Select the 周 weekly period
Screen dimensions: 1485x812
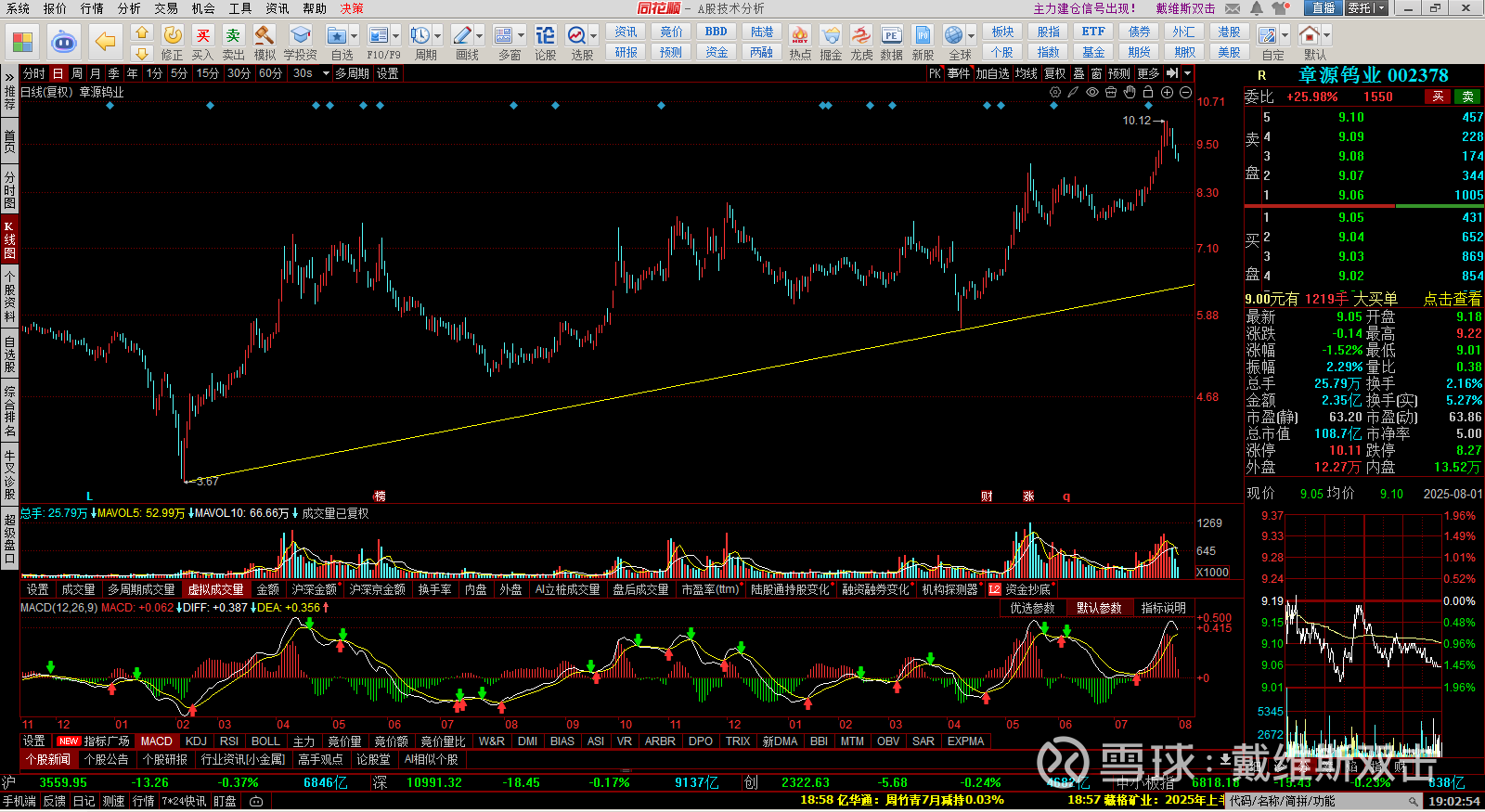(76, 73)
